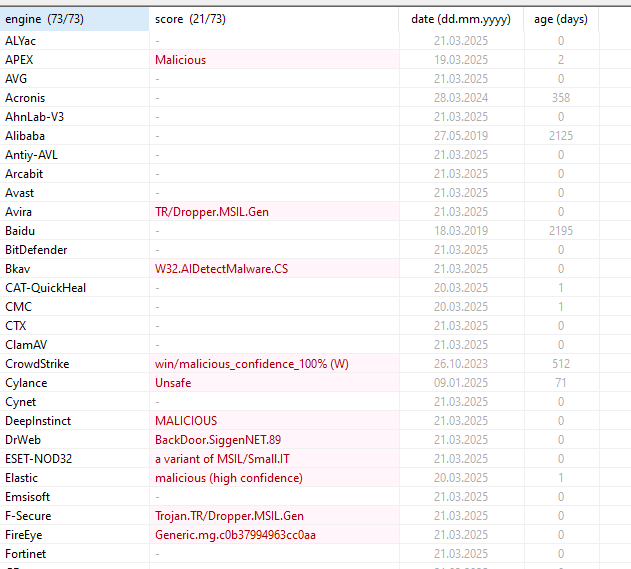Viewport: 631px width, 569px height.
Task: Sort by the engine (73/73) column header
Action: 74,19
